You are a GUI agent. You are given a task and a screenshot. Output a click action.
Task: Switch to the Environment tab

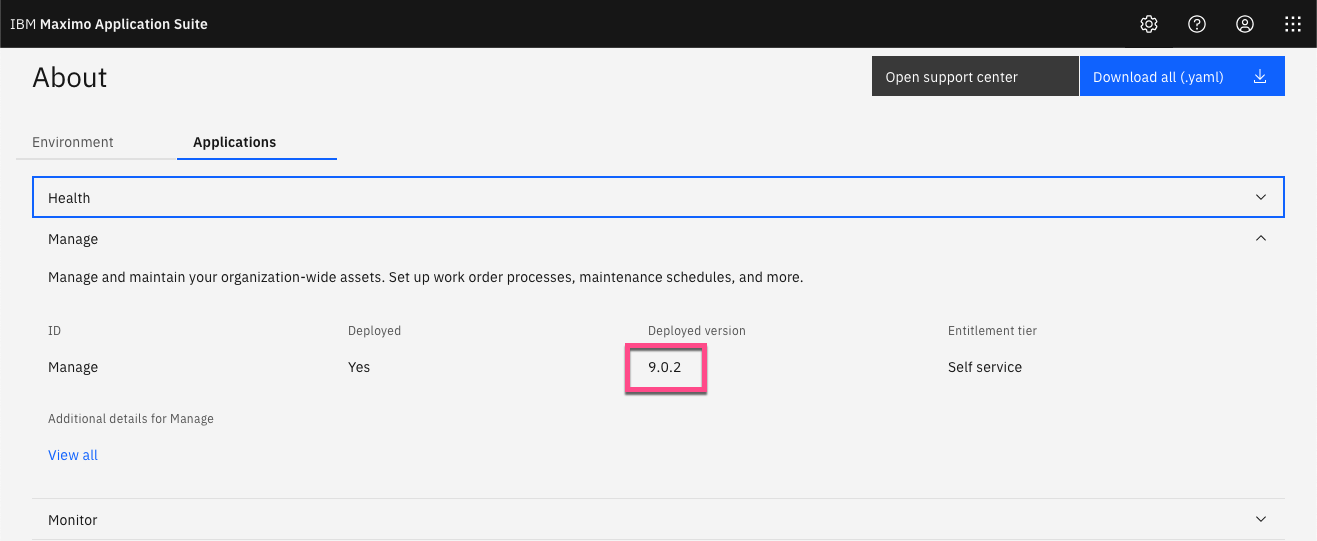click(x=73, y=142)
